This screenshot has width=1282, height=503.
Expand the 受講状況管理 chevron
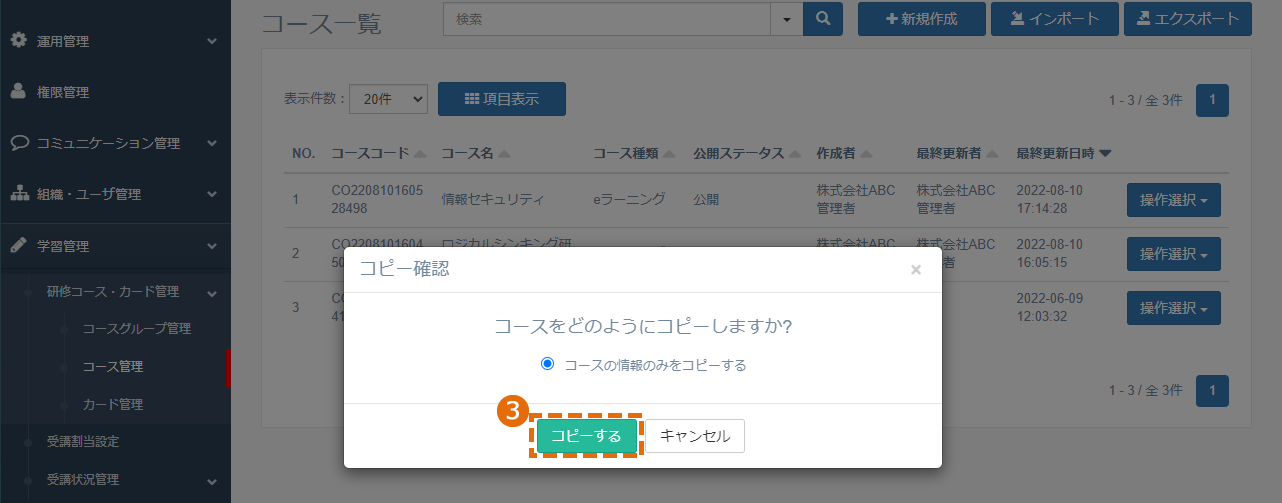point(212,480)
